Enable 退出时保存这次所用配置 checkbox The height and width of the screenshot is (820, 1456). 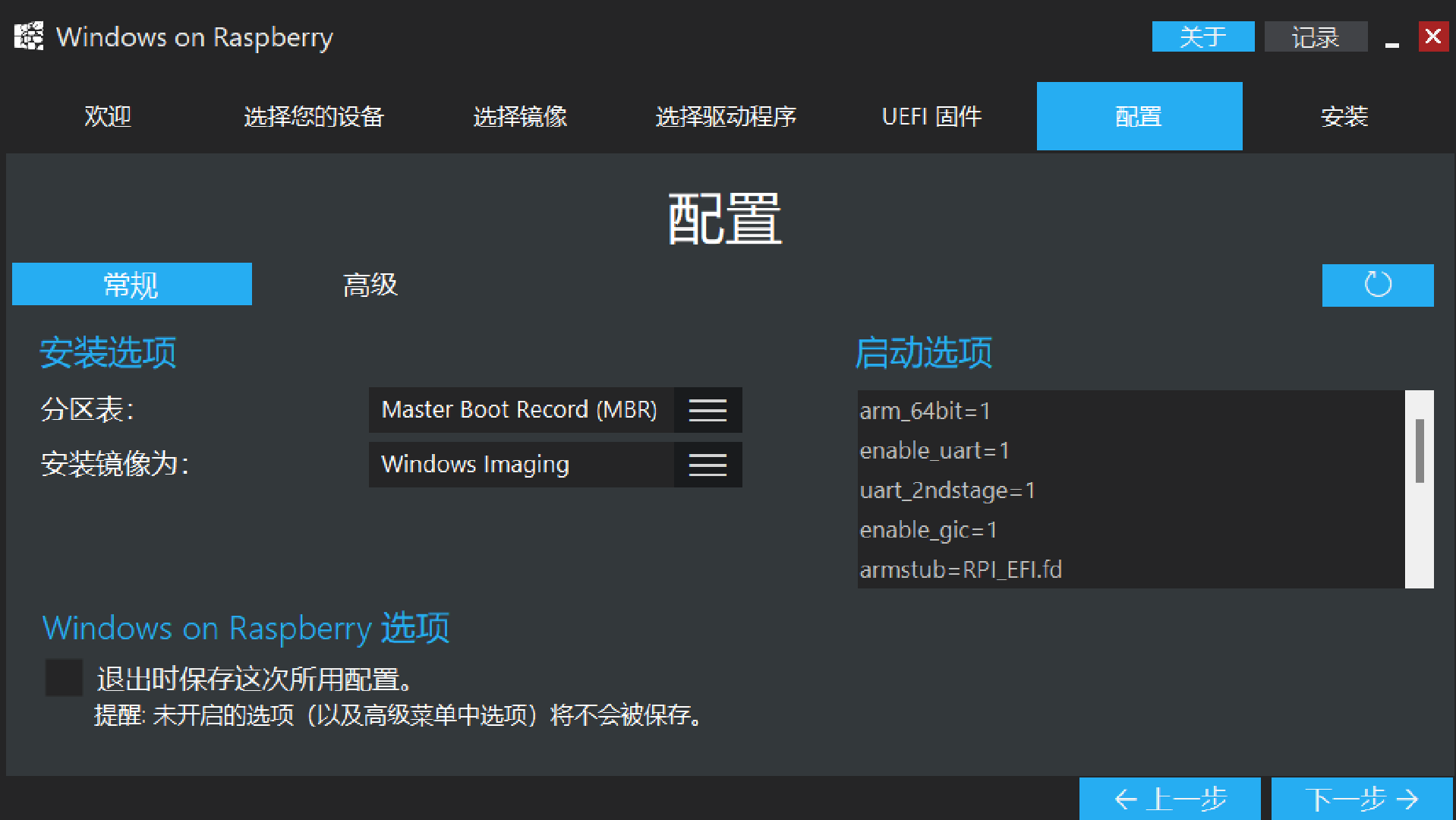coord(64,677)
